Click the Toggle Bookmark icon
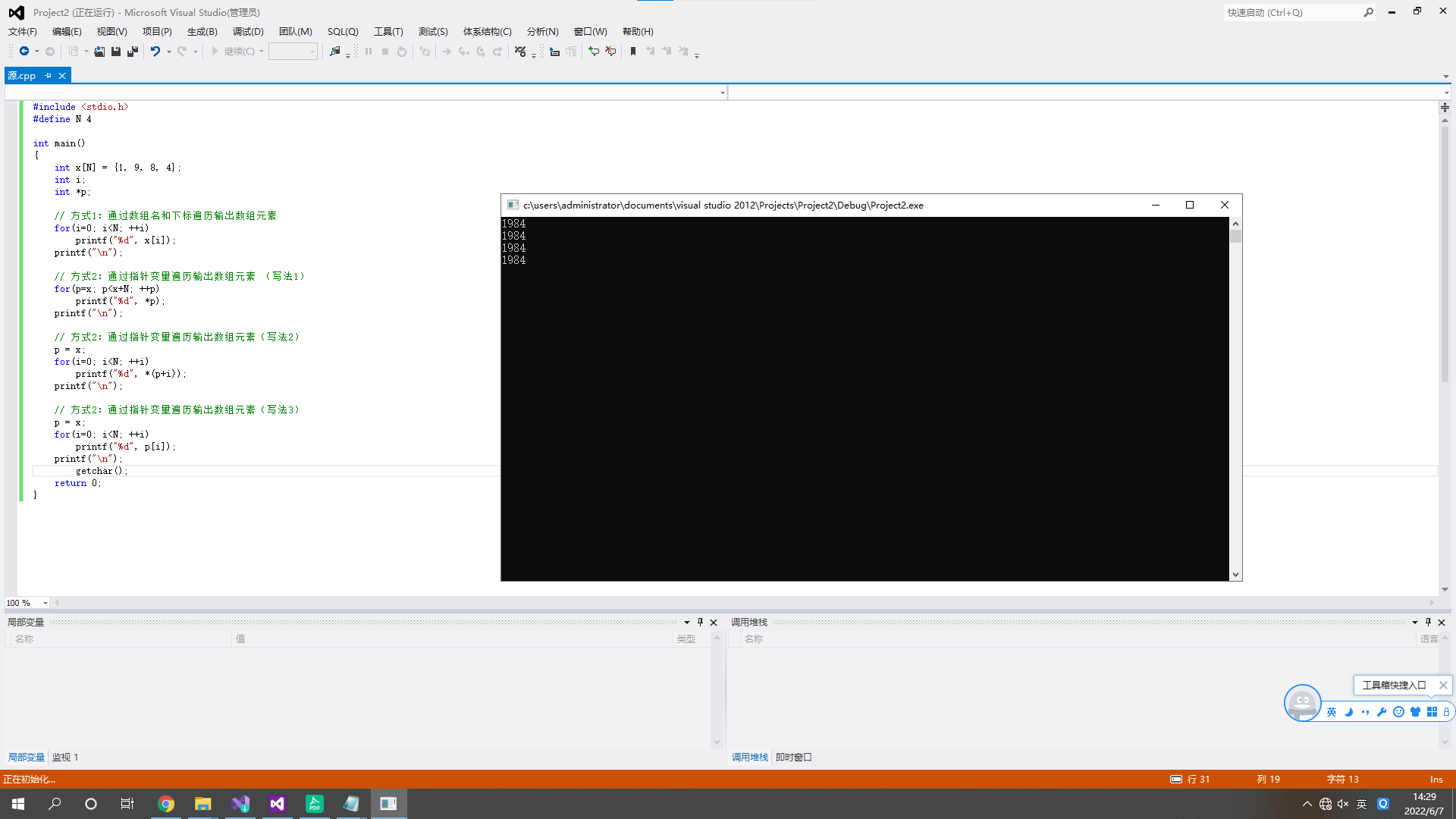The height and width of the screenshot is (819, 1456). click(x=633, y=52)
